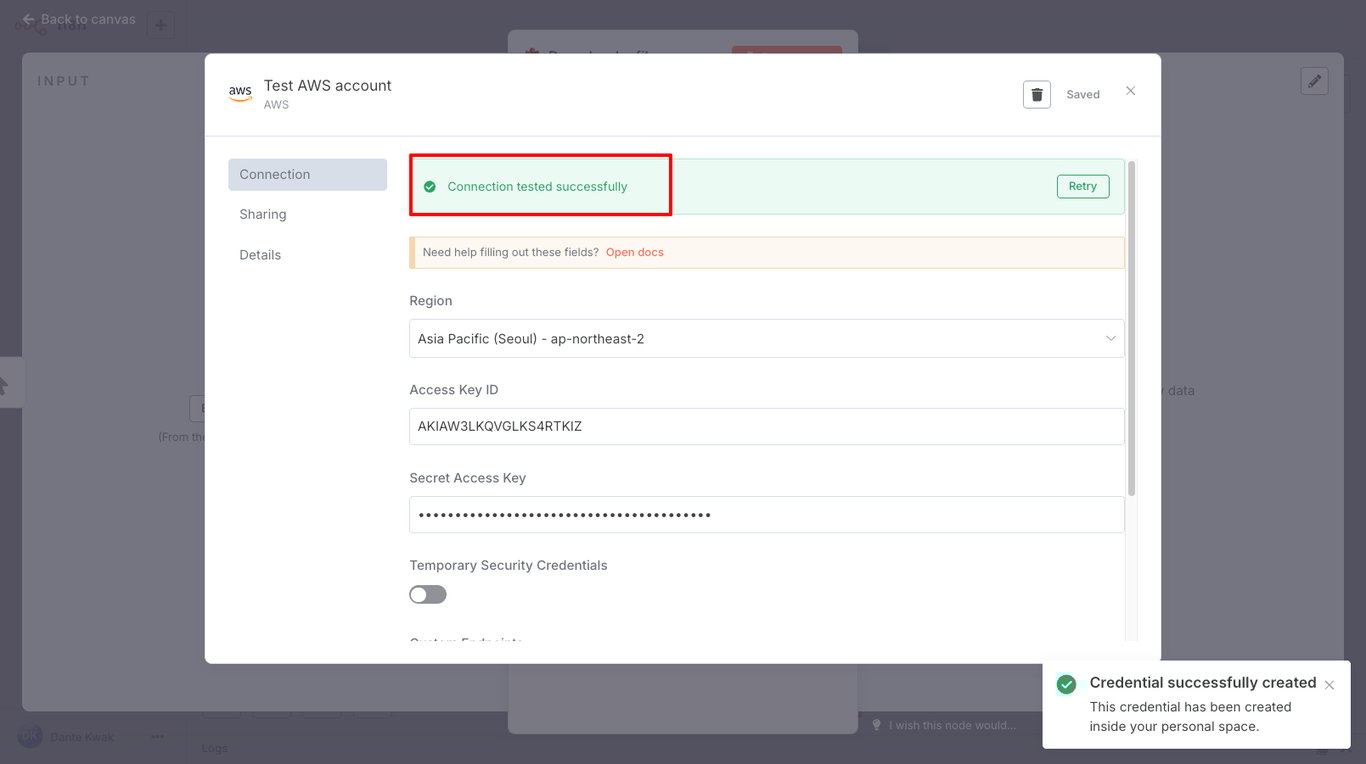Click Dante Kwak user avatar
This screenshot has width=1366, height=764.
pos(30,737)
